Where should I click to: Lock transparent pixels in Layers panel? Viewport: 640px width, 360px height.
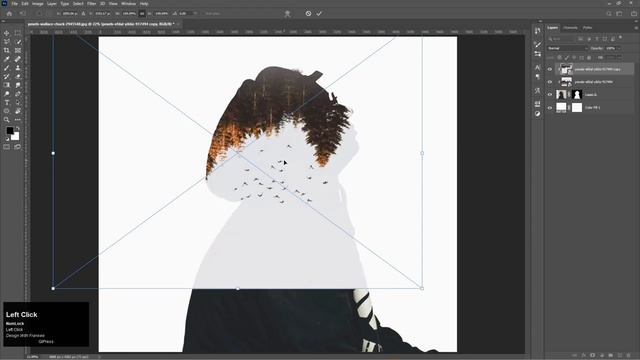click(559, 58)
